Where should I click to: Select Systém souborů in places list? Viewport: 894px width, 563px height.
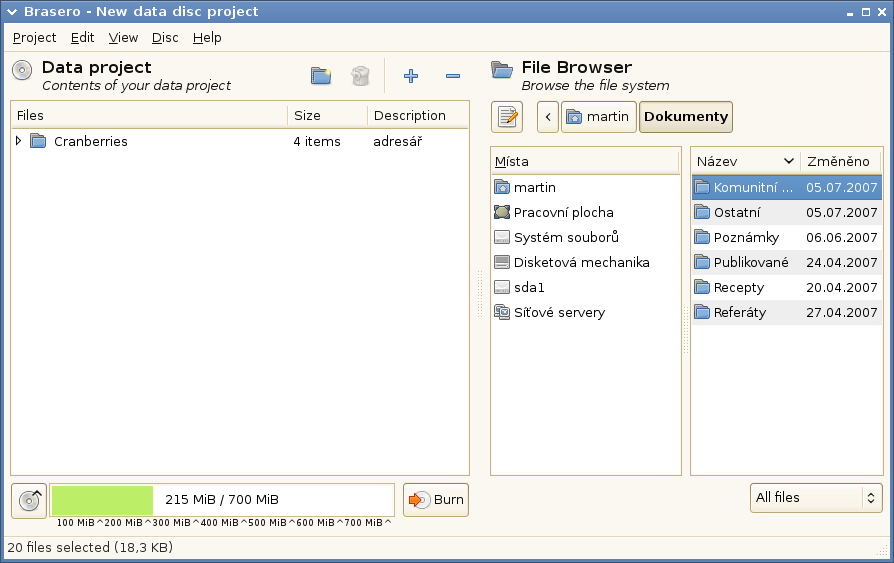[x=586, y=237]
